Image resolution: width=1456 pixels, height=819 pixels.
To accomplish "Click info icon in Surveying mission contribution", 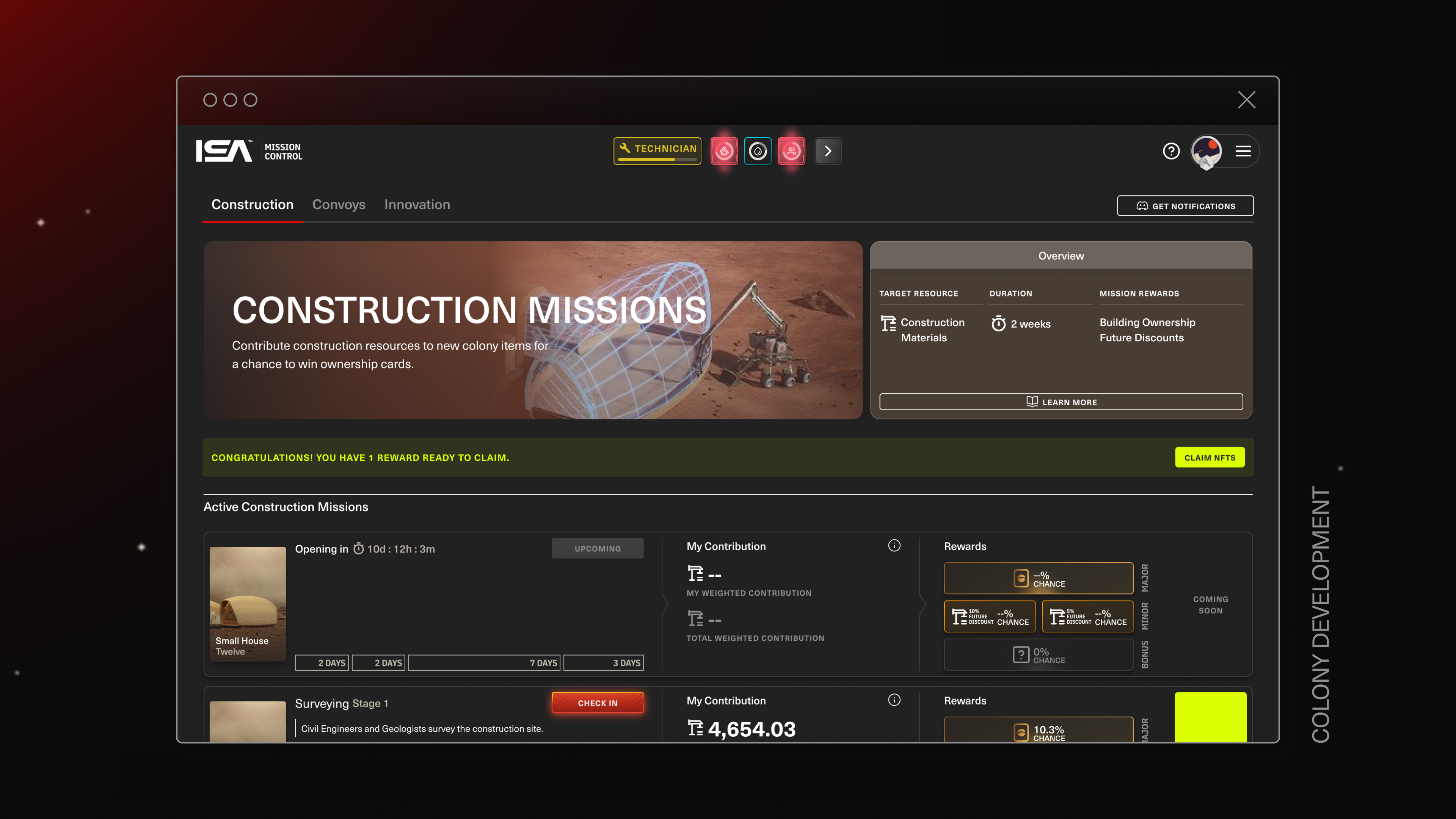I will (x=894, y=700).
